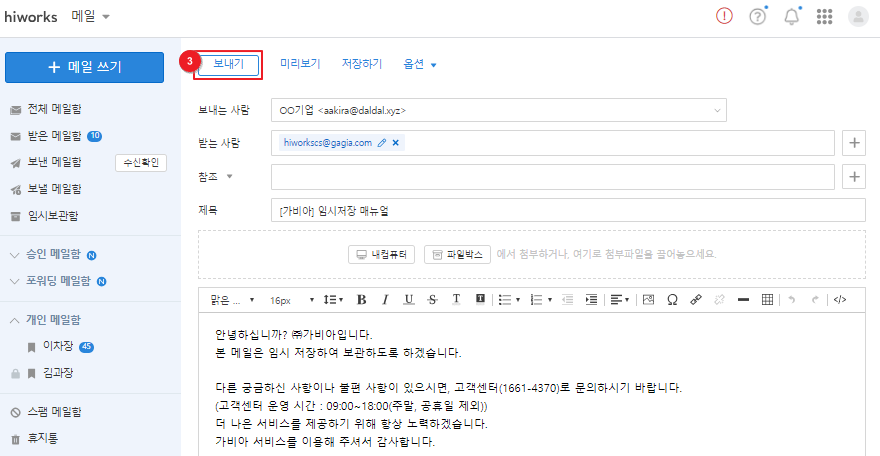Click 내컴퓨터 to attach a file

point(381,254)
